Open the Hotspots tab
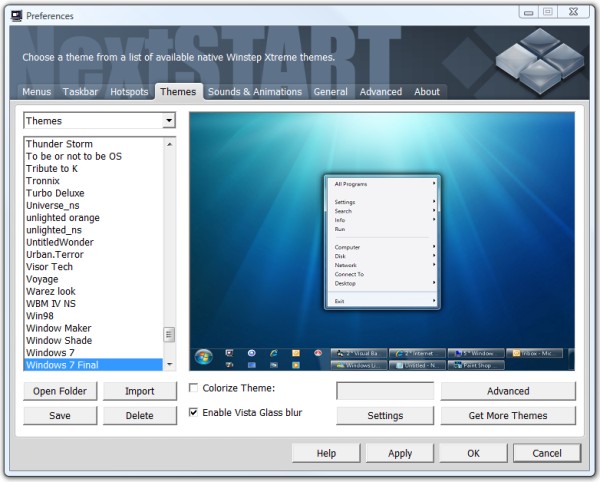This screenshot has width=600, height=482. (129, 92)
